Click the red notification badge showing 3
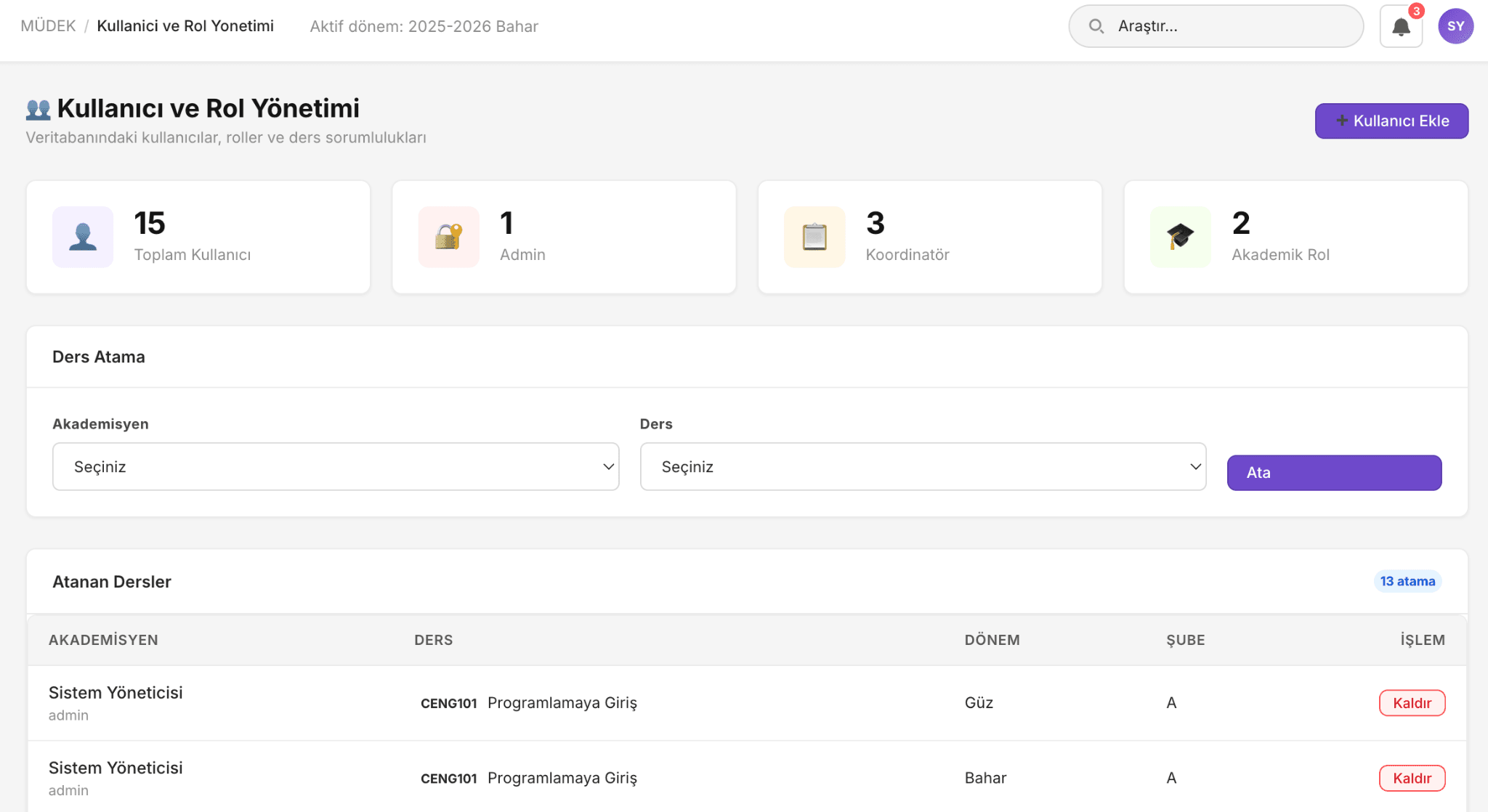The image size is (1488, 812). point(1416,11)
